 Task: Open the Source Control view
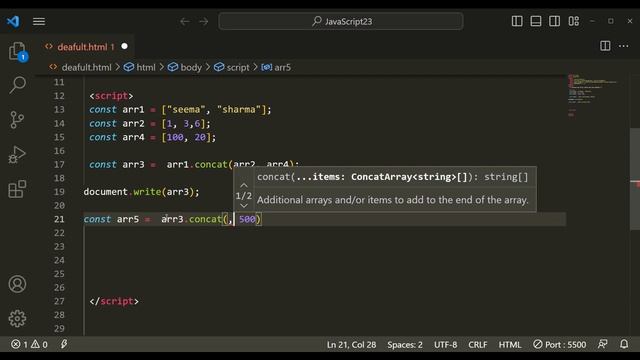click(17, 120)
